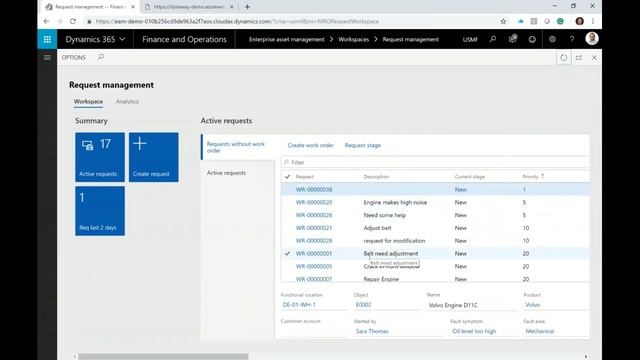Click Functional location value DE-01-WH-1
Screen dimensions: 640x360
point(299,305)
